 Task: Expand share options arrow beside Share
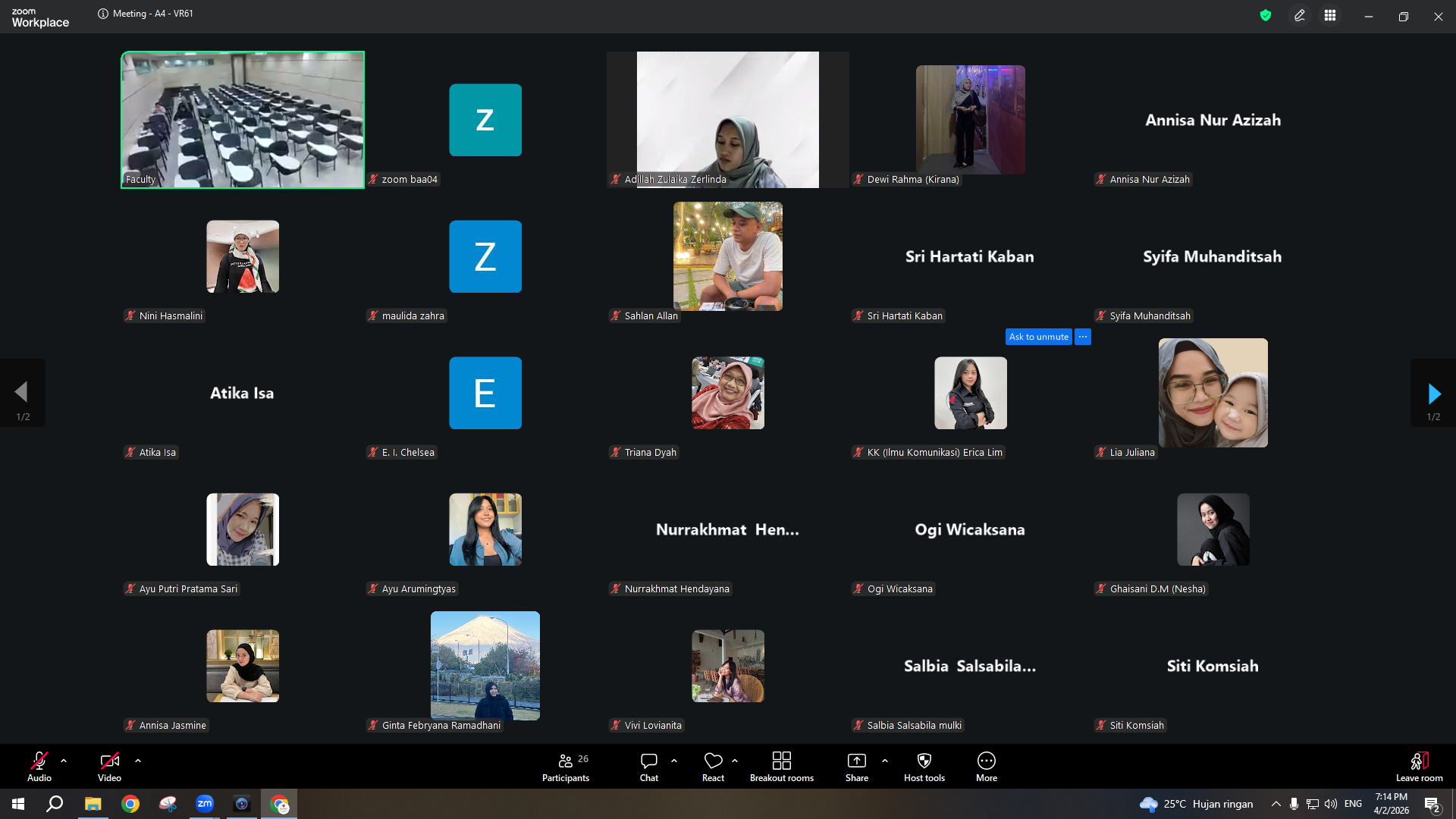tap(885, 761)
